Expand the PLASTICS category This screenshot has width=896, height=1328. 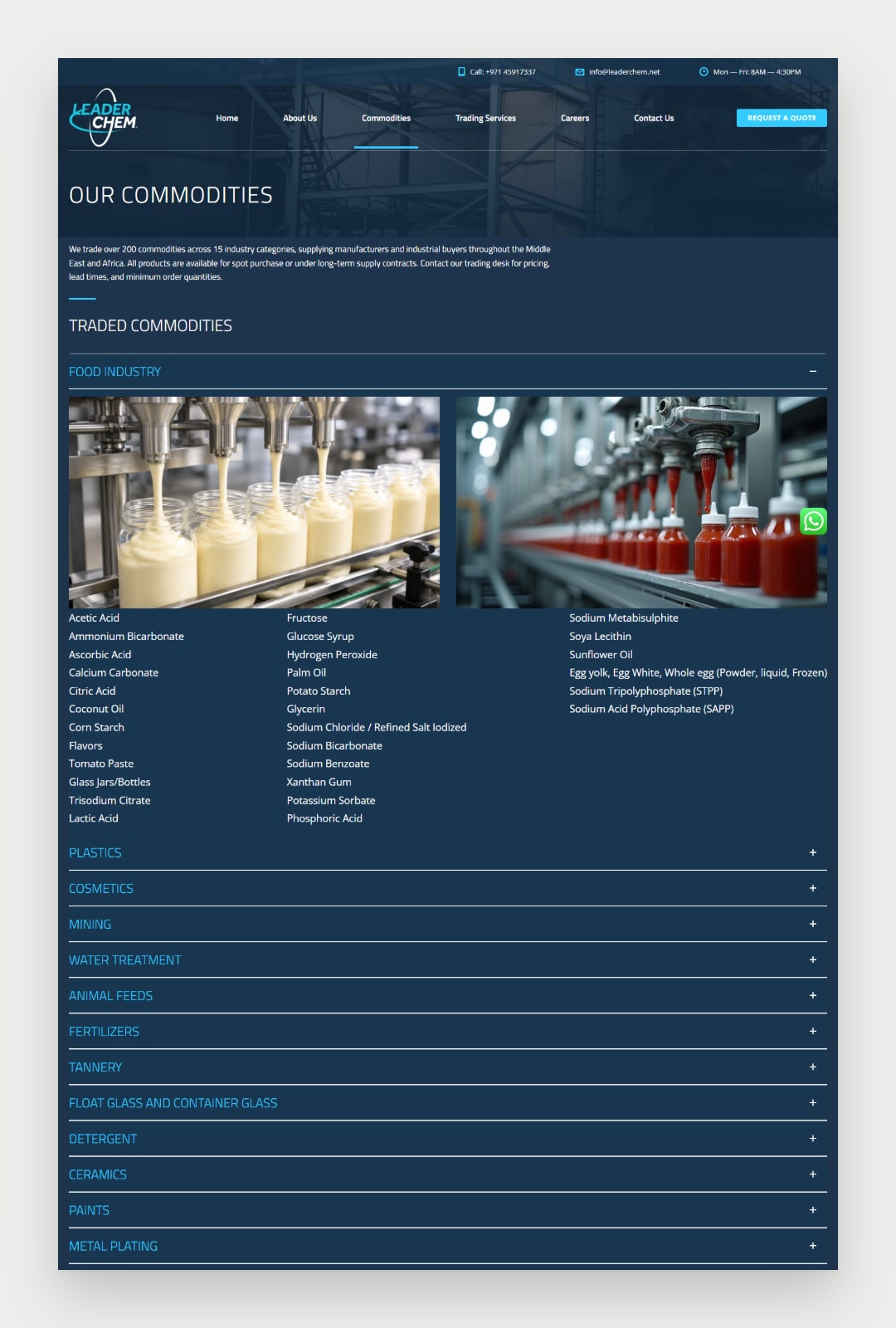coord(448,852)
